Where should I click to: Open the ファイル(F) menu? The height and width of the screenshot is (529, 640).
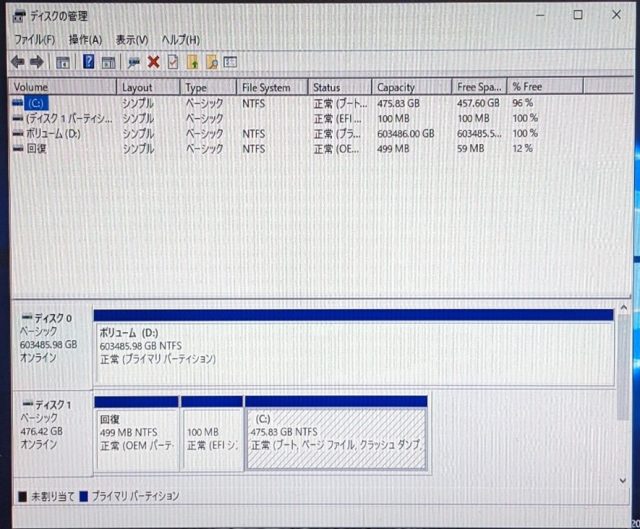[x=34, y=39]
